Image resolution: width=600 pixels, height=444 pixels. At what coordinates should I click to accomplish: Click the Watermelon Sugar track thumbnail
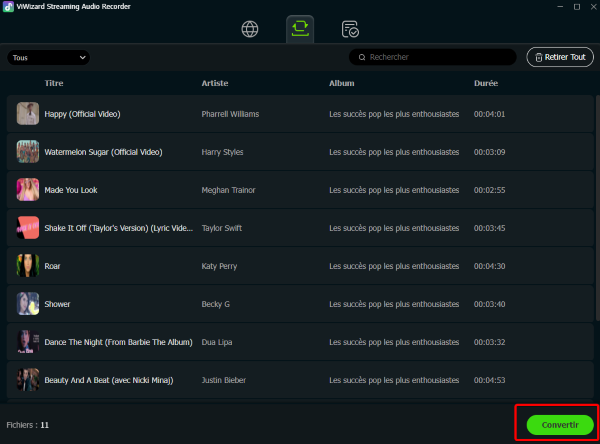click(x=28, y=152)
